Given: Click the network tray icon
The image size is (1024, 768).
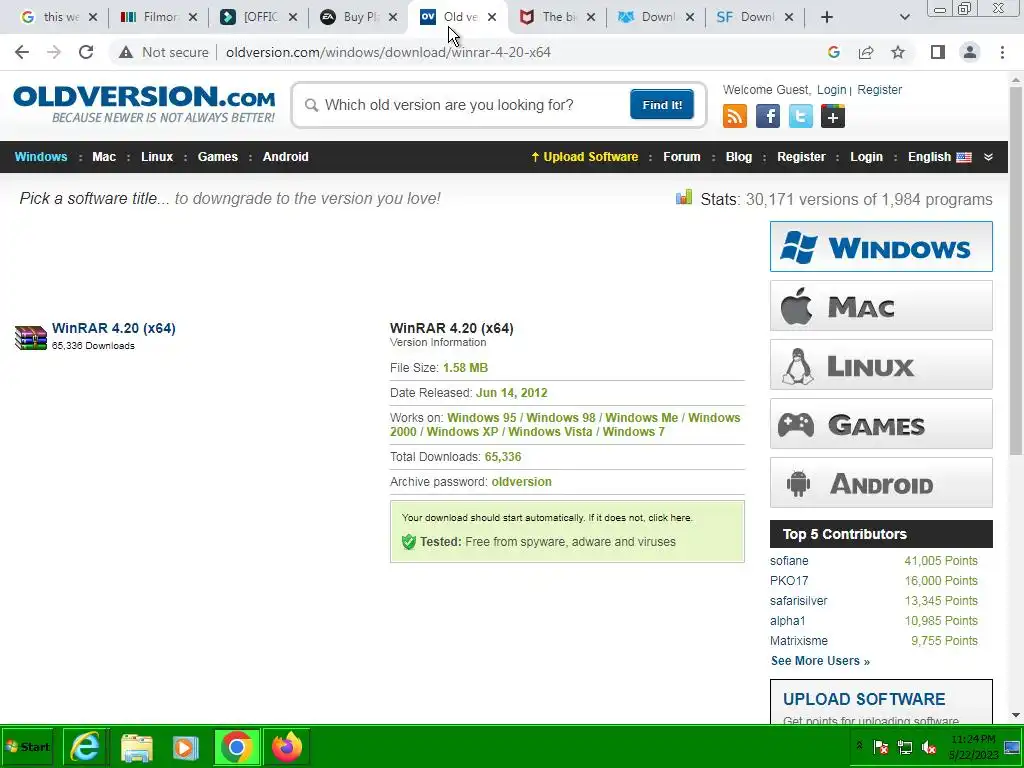Looking at the screenshot, I should tap(905, 747).
